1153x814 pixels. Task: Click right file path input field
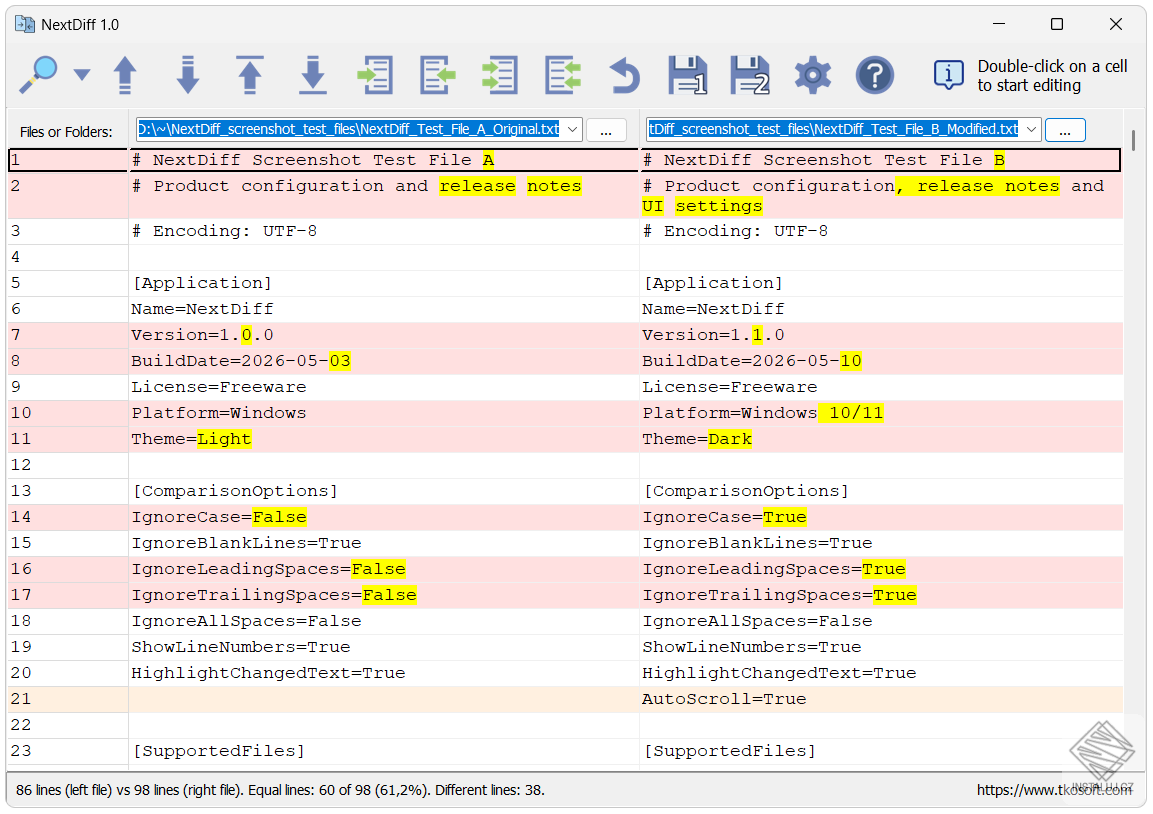point(834,129)
